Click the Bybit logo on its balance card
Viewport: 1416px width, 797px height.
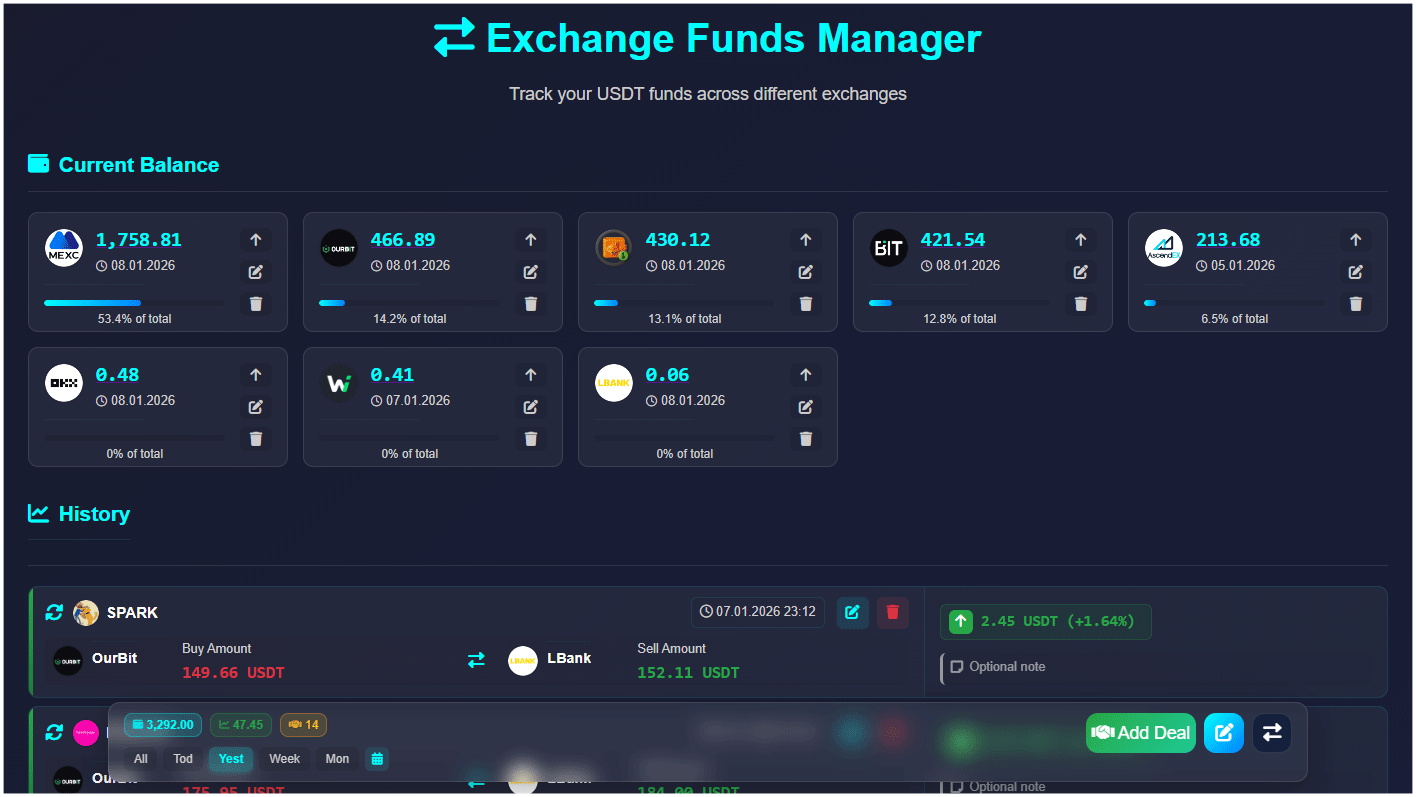(x=888, y=247)
